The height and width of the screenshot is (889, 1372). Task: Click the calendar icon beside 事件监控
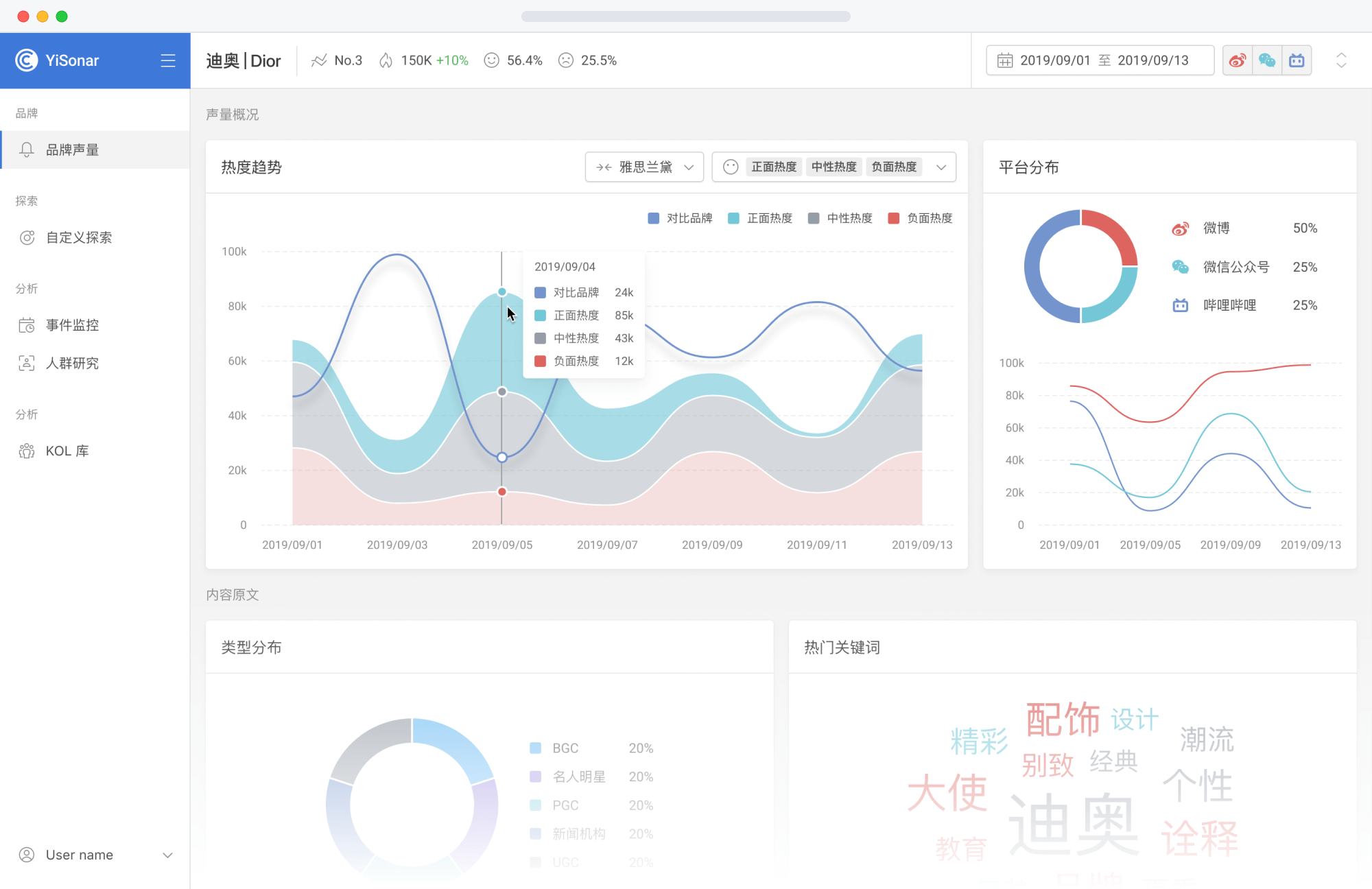tap(27, 325)
